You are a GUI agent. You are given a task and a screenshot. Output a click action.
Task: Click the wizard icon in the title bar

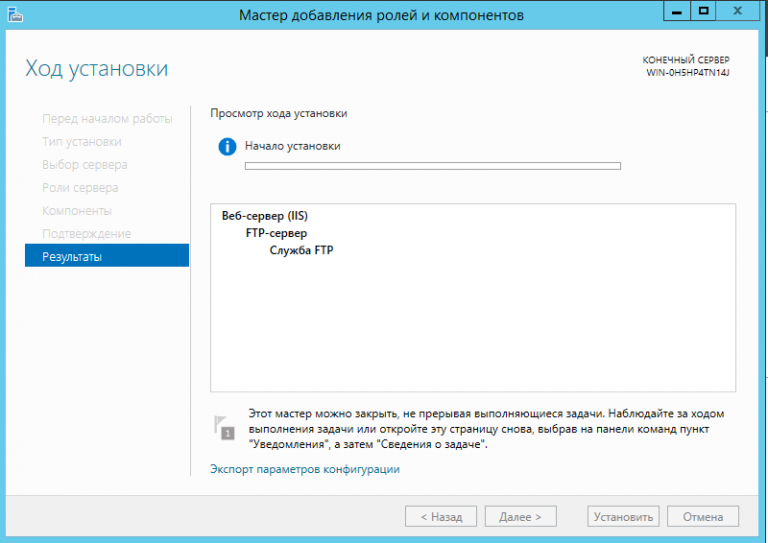pyautogui.click(x=16, y=15)
